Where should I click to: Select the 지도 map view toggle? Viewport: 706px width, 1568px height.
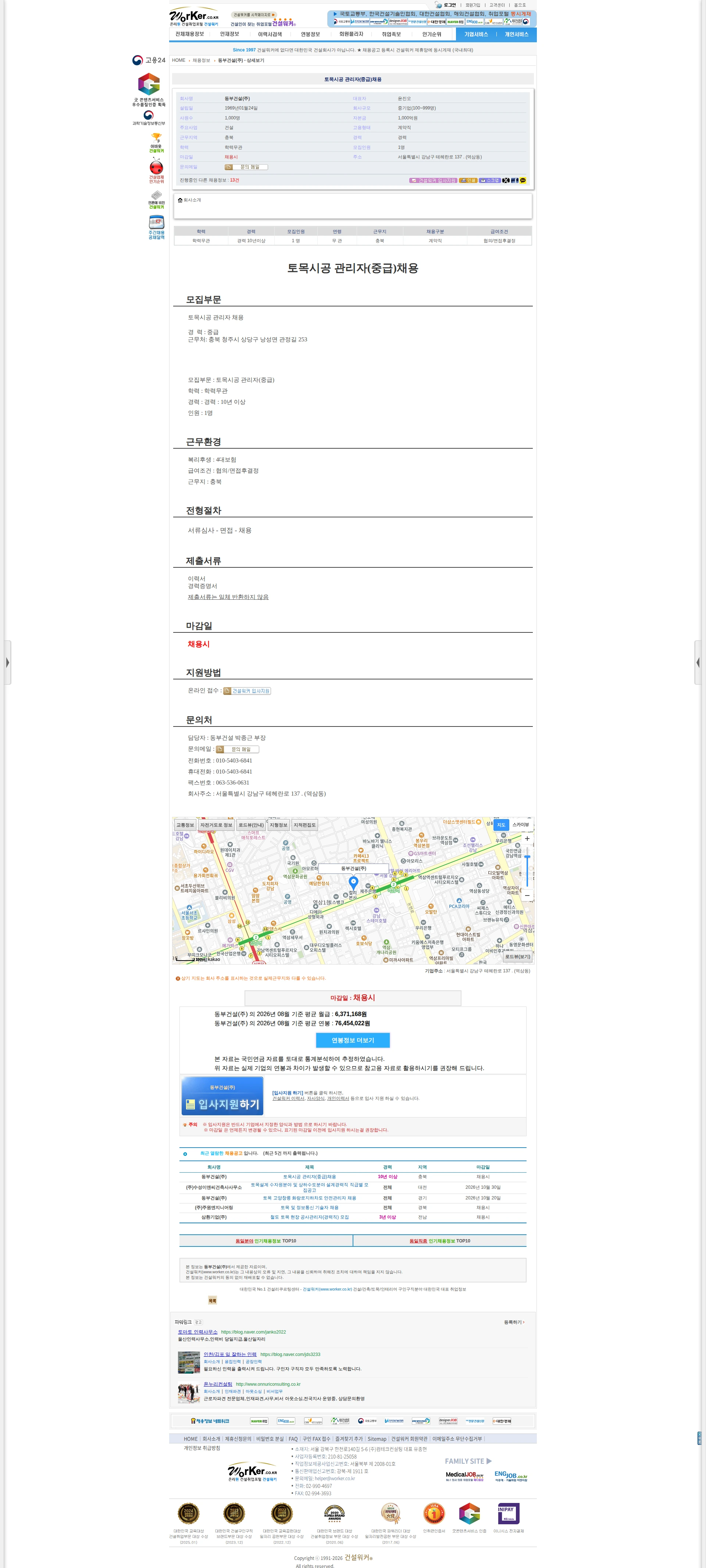(501, 825)
